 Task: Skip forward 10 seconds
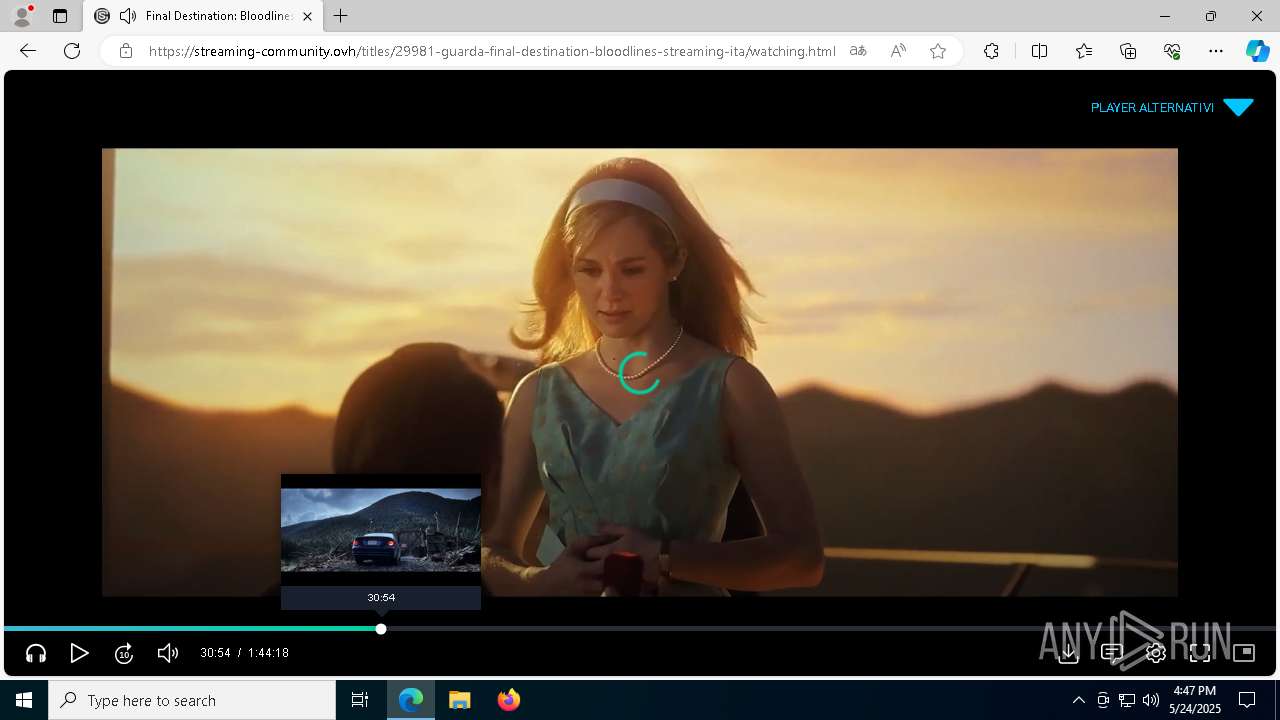pos(124,653)
